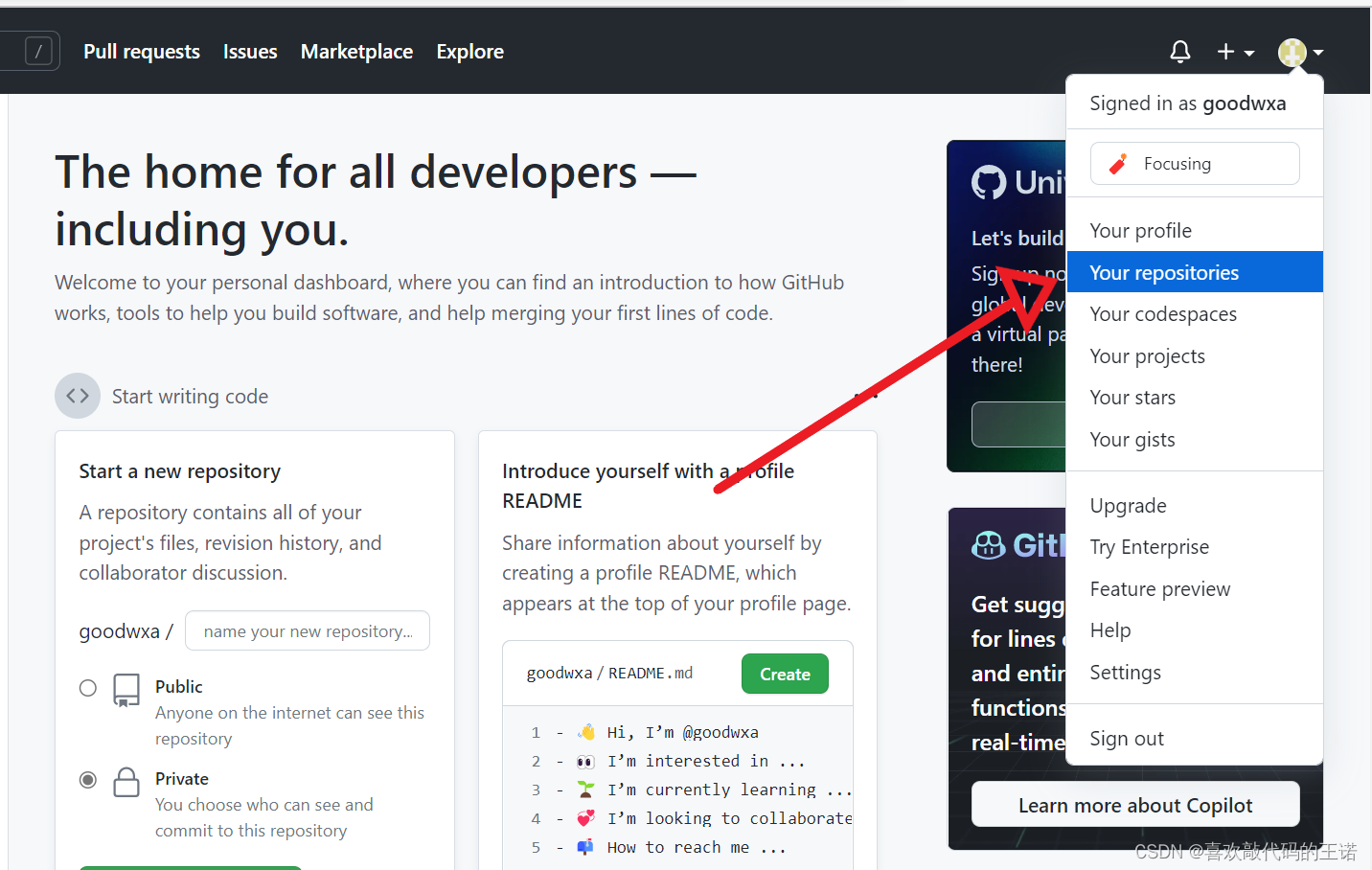Click README line 2 'I'm interested in ...'
Image resolution: width=1372 pixels, height=870 pixels.
(706, 761)
